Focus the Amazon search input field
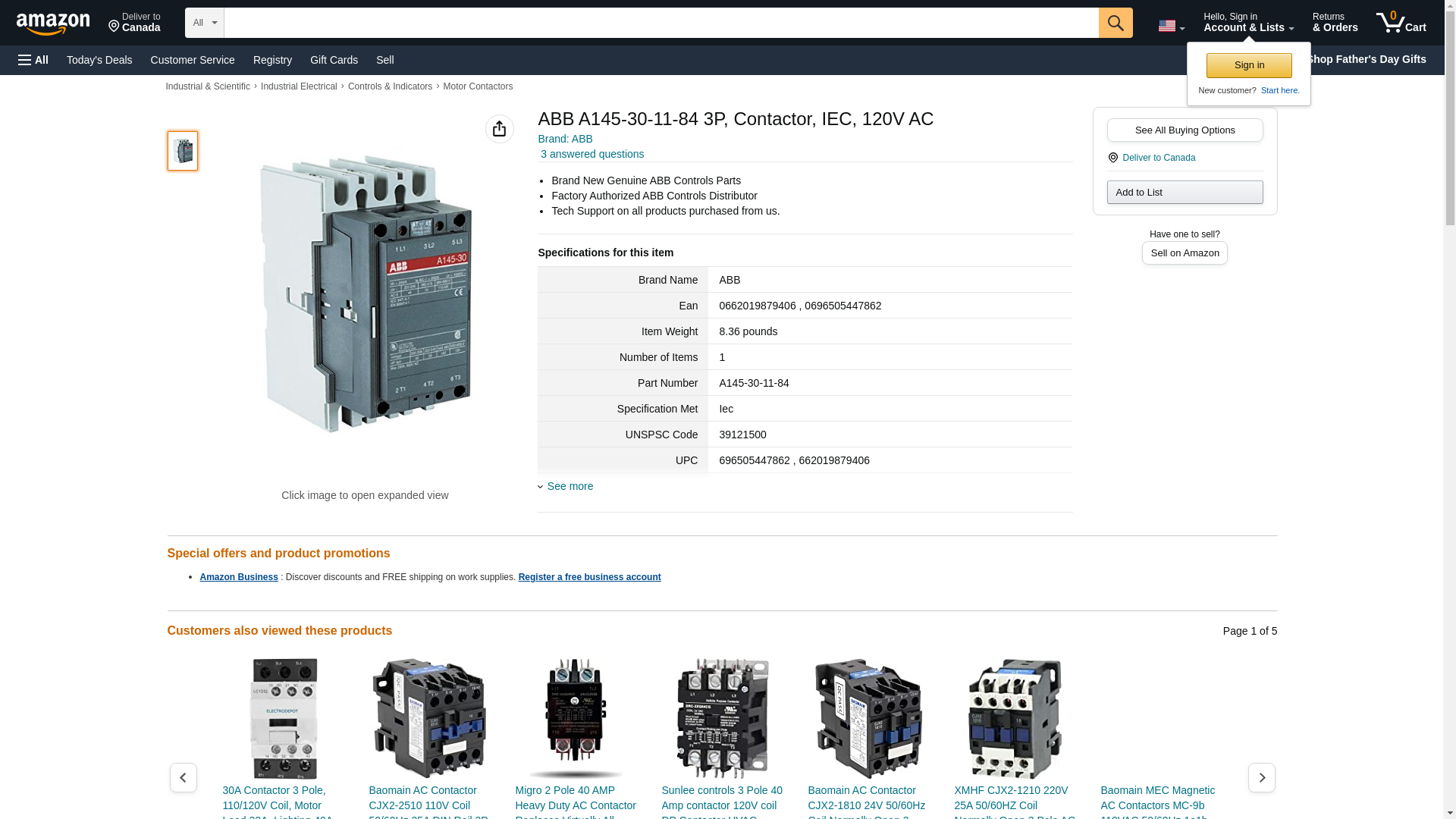The image size is (1456, 819). tap(661, 23)
